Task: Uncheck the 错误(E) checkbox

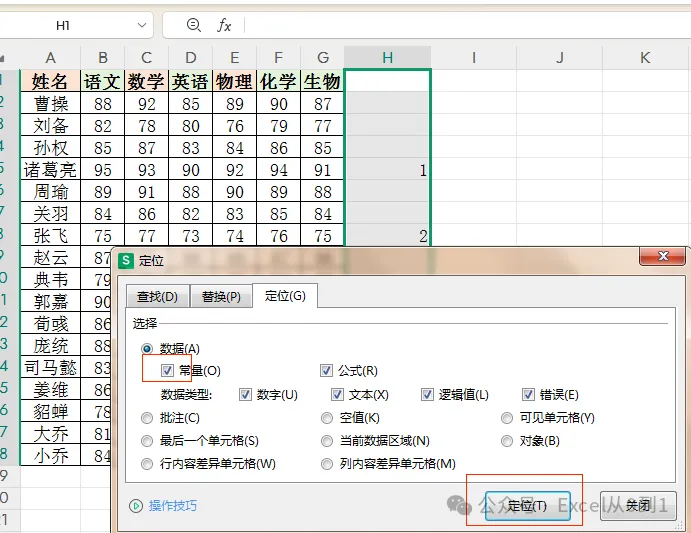Action: pos(528,394)
